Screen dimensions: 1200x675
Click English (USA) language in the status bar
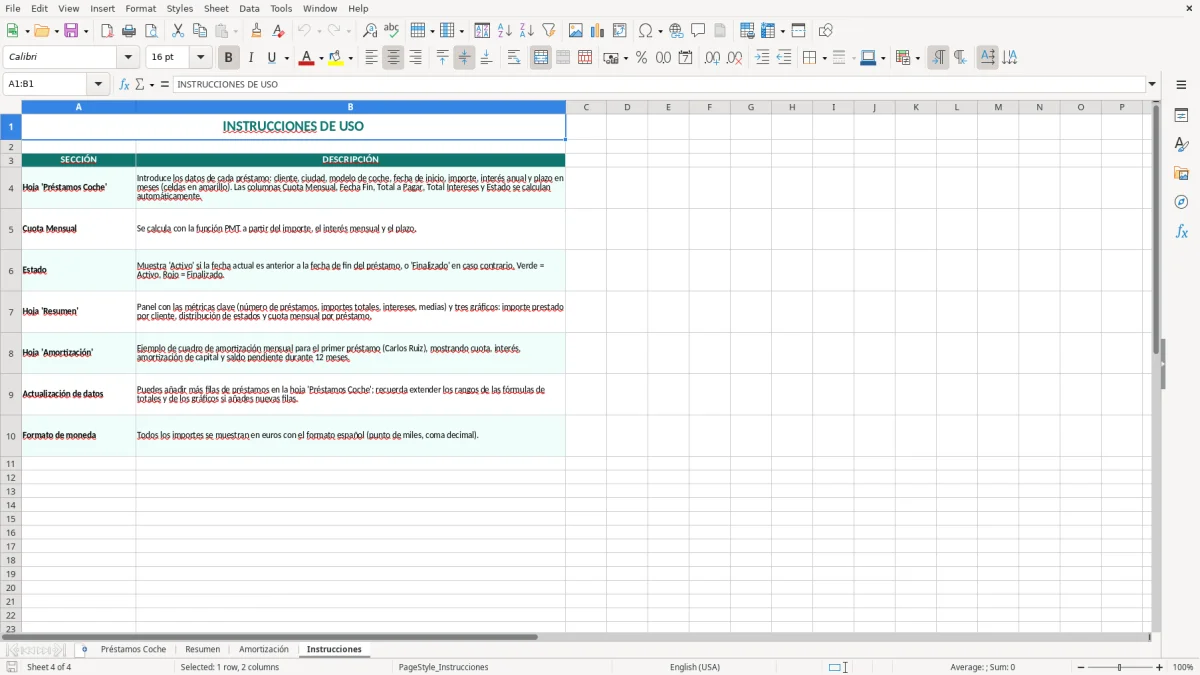(695, 667)
